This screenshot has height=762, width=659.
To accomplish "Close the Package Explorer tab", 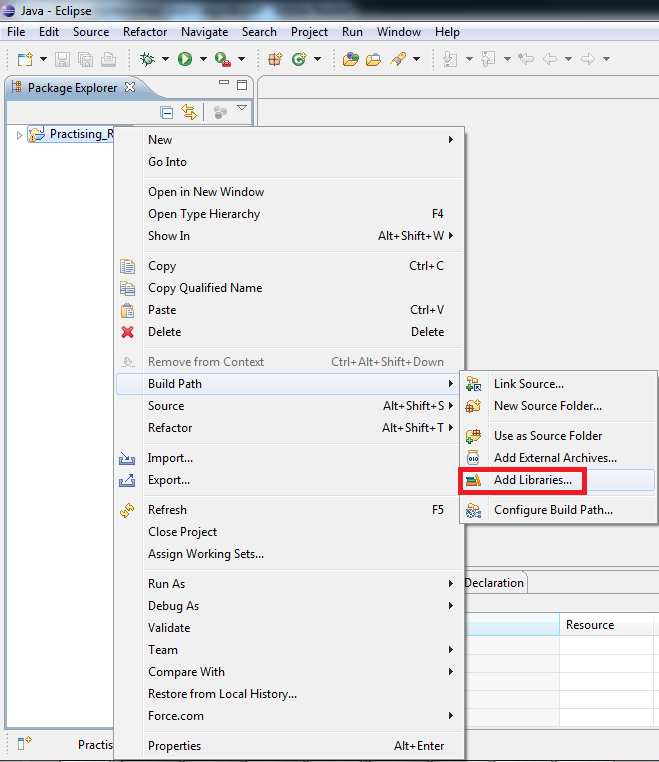I will click(x=130, y=87).
